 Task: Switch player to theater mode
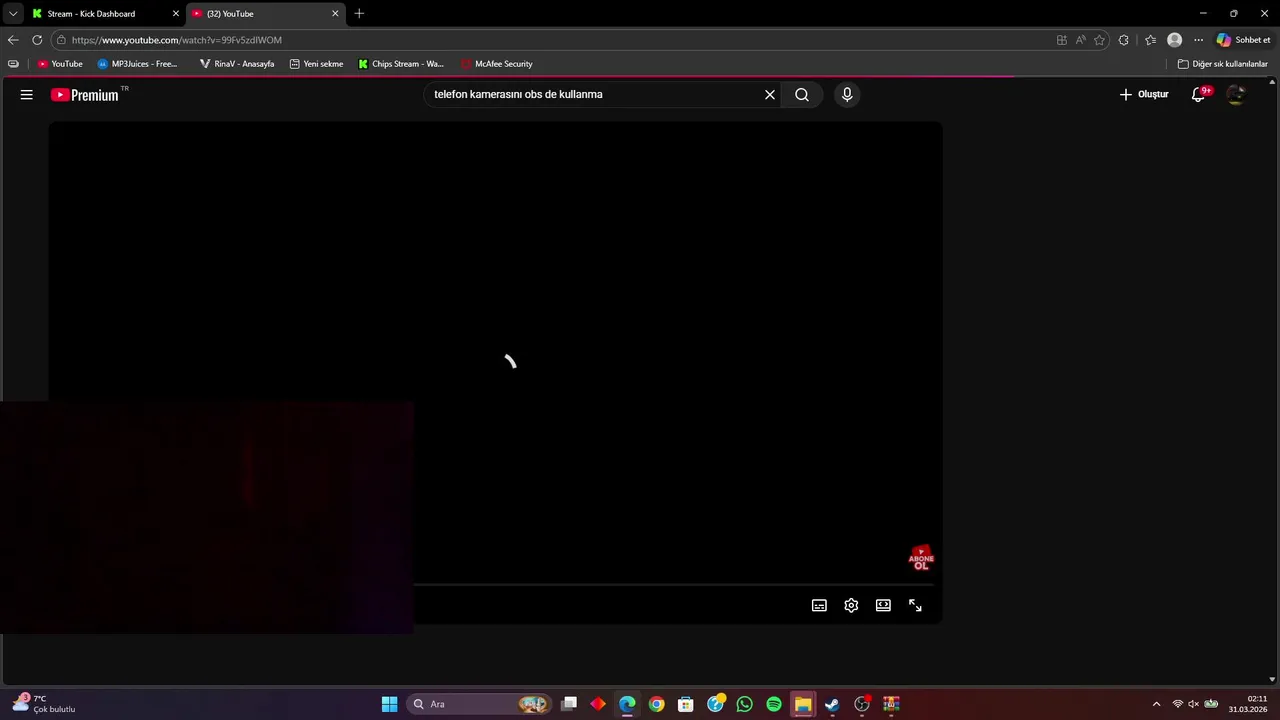click(x=883, y=605)
